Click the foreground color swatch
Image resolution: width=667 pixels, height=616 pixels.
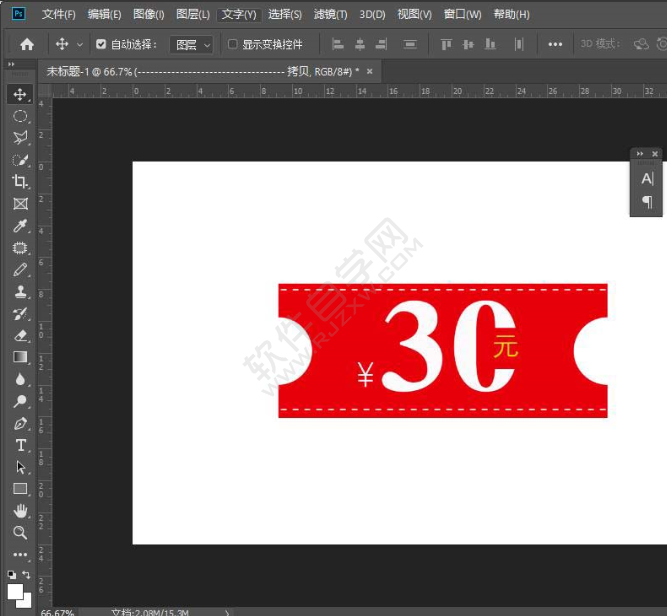[x=15, y=589]
